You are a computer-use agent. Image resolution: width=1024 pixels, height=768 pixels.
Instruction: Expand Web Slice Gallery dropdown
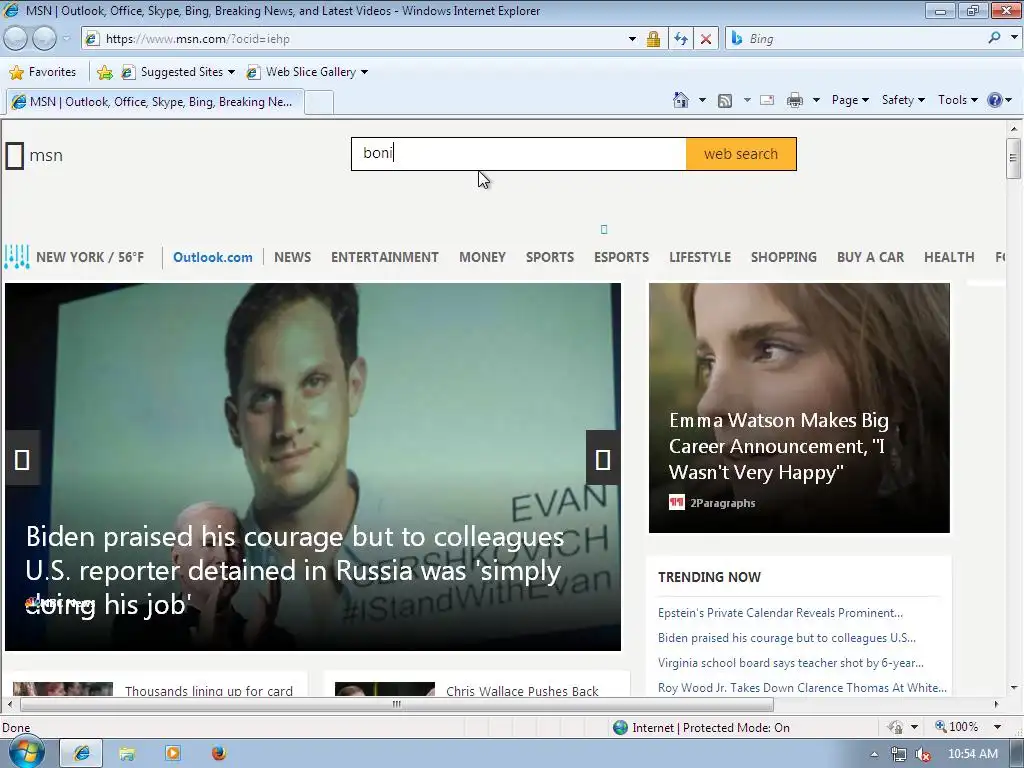pyautogui.click(x=364, y=72)
